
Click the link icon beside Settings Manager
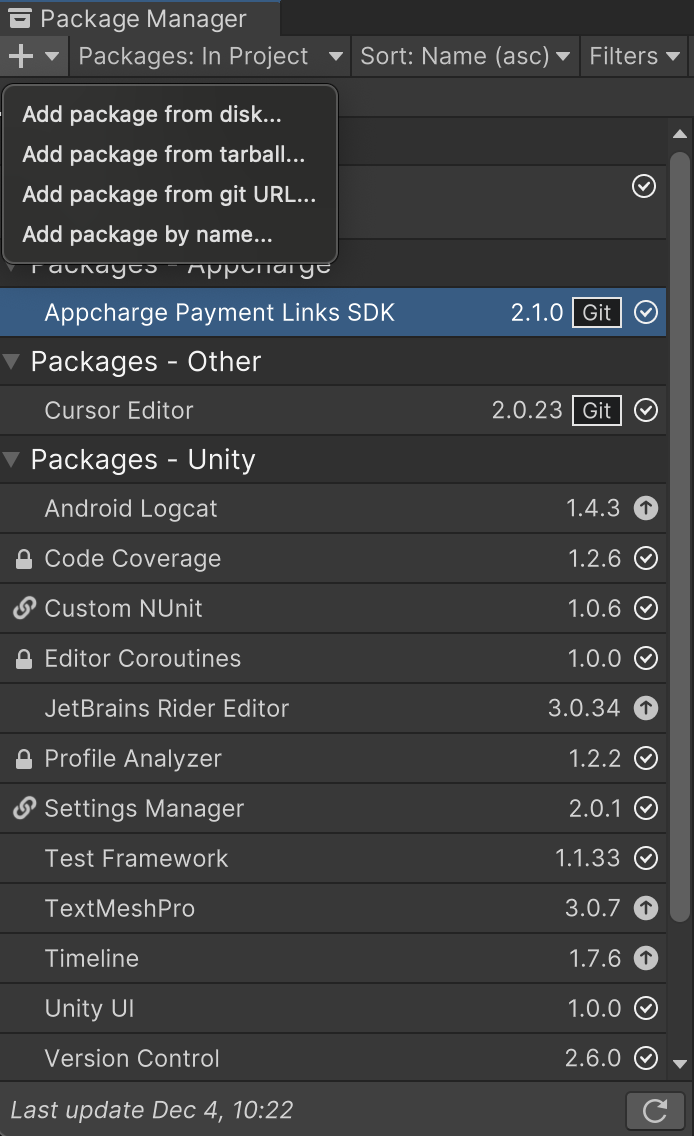coord(24,808)
